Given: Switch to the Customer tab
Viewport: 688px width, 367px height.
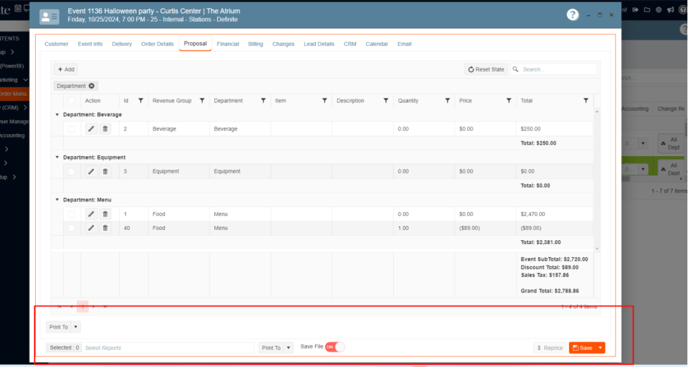Looking at the screenshot, I should 57,44.
